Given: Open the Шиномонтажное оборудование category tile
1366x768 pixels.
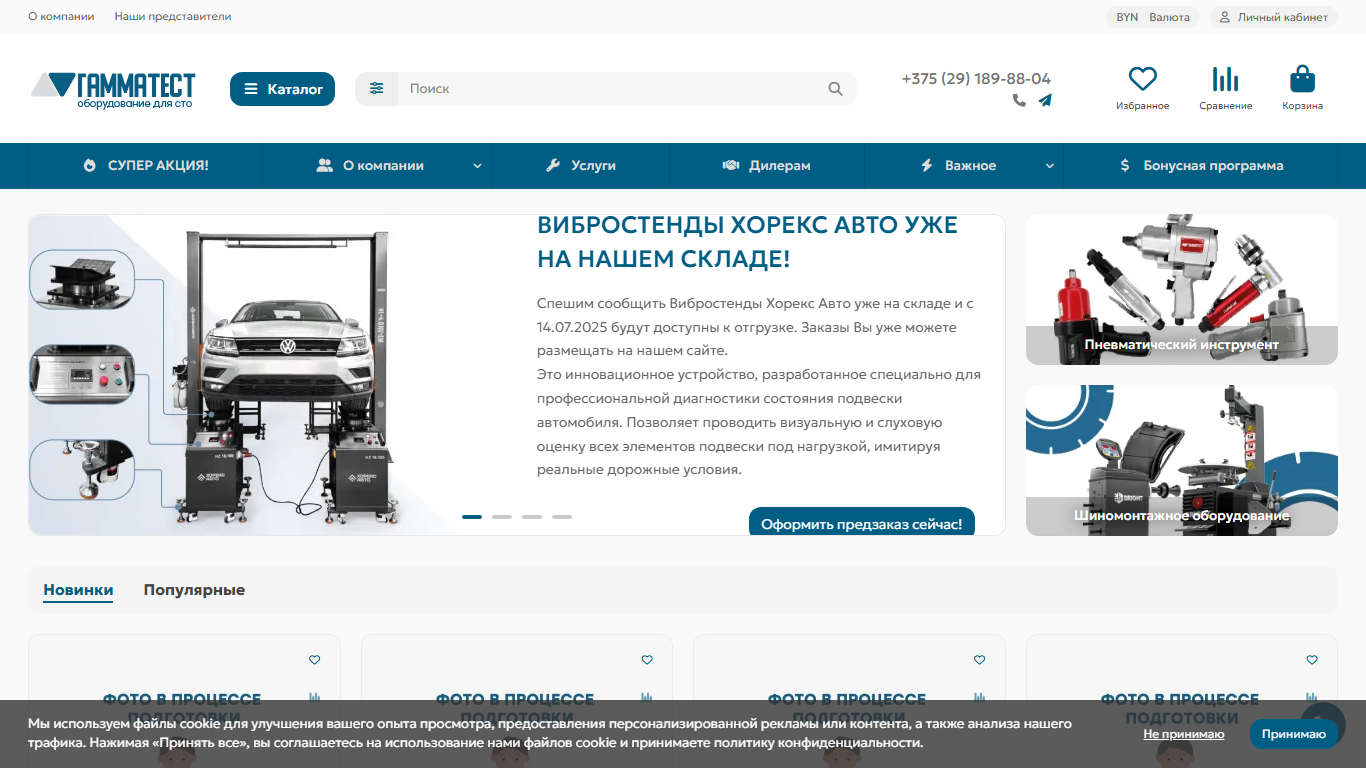Looking at the screenshot, I should [1182, 460].
